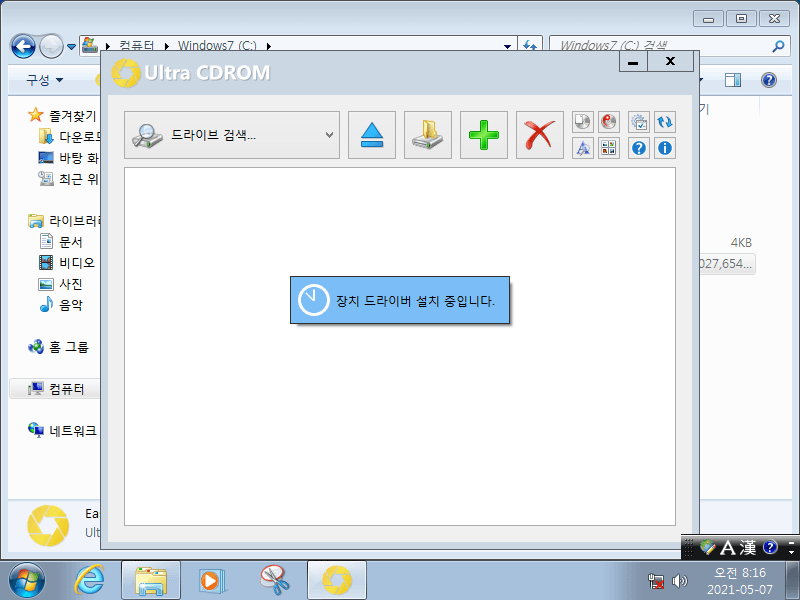Viewport: 800px width, 600px height.
Task: Click the blue eject button in Ultra CDROM
Action: [x=371, y=135]
